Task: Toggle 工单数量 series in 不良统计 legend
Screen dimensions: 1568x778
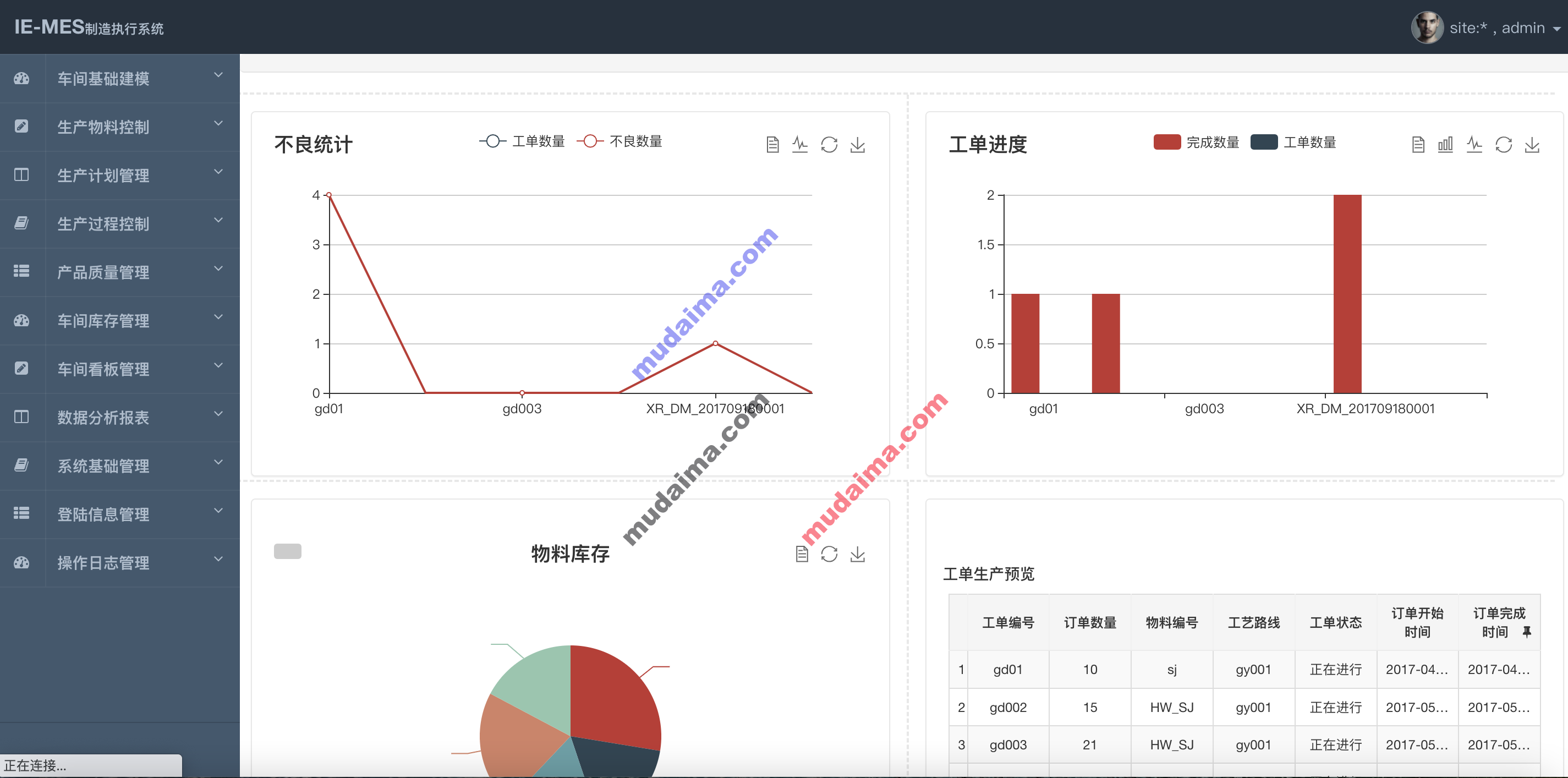Action: [x=522, y=141]
